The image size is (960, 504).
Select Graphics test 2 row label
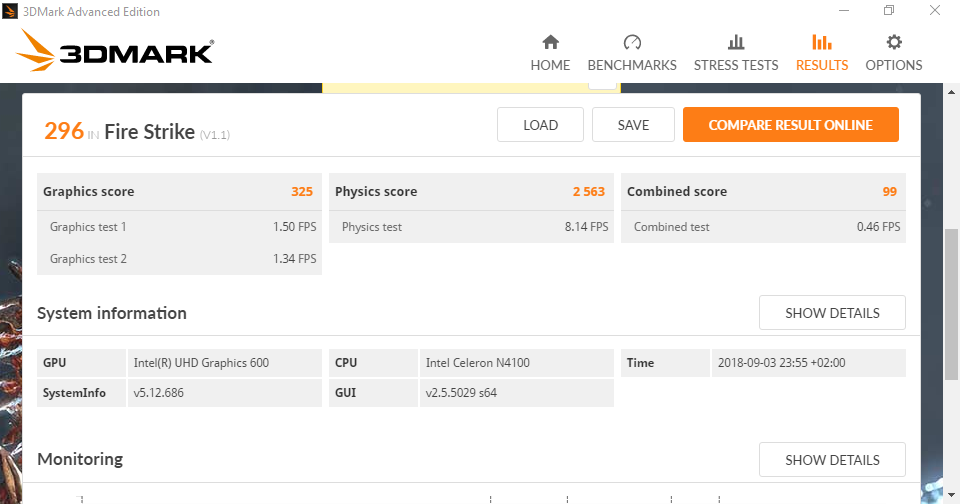coord(88,259)
